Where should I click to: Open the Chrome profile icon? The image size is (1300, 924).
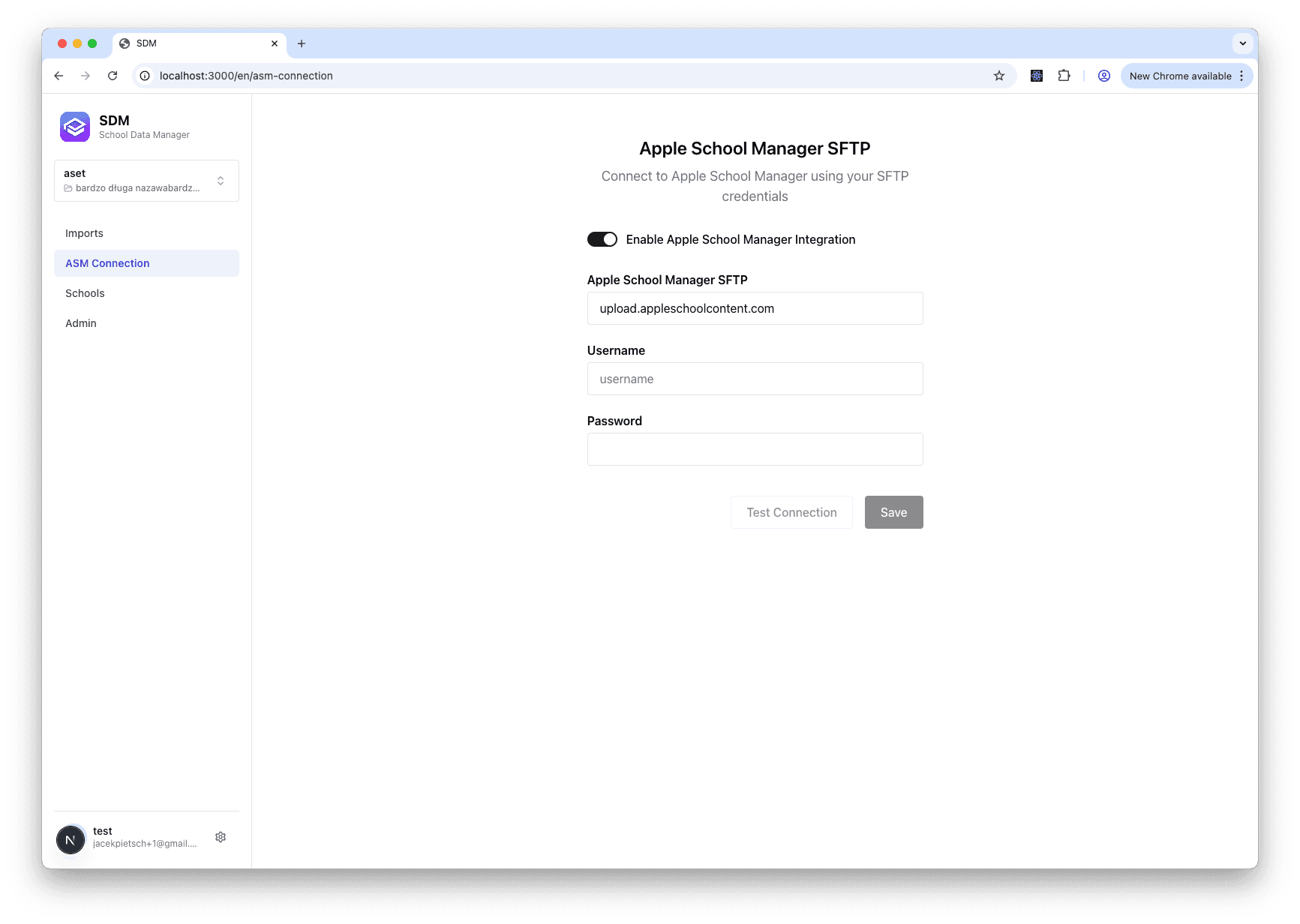(x=1104, y=76)
